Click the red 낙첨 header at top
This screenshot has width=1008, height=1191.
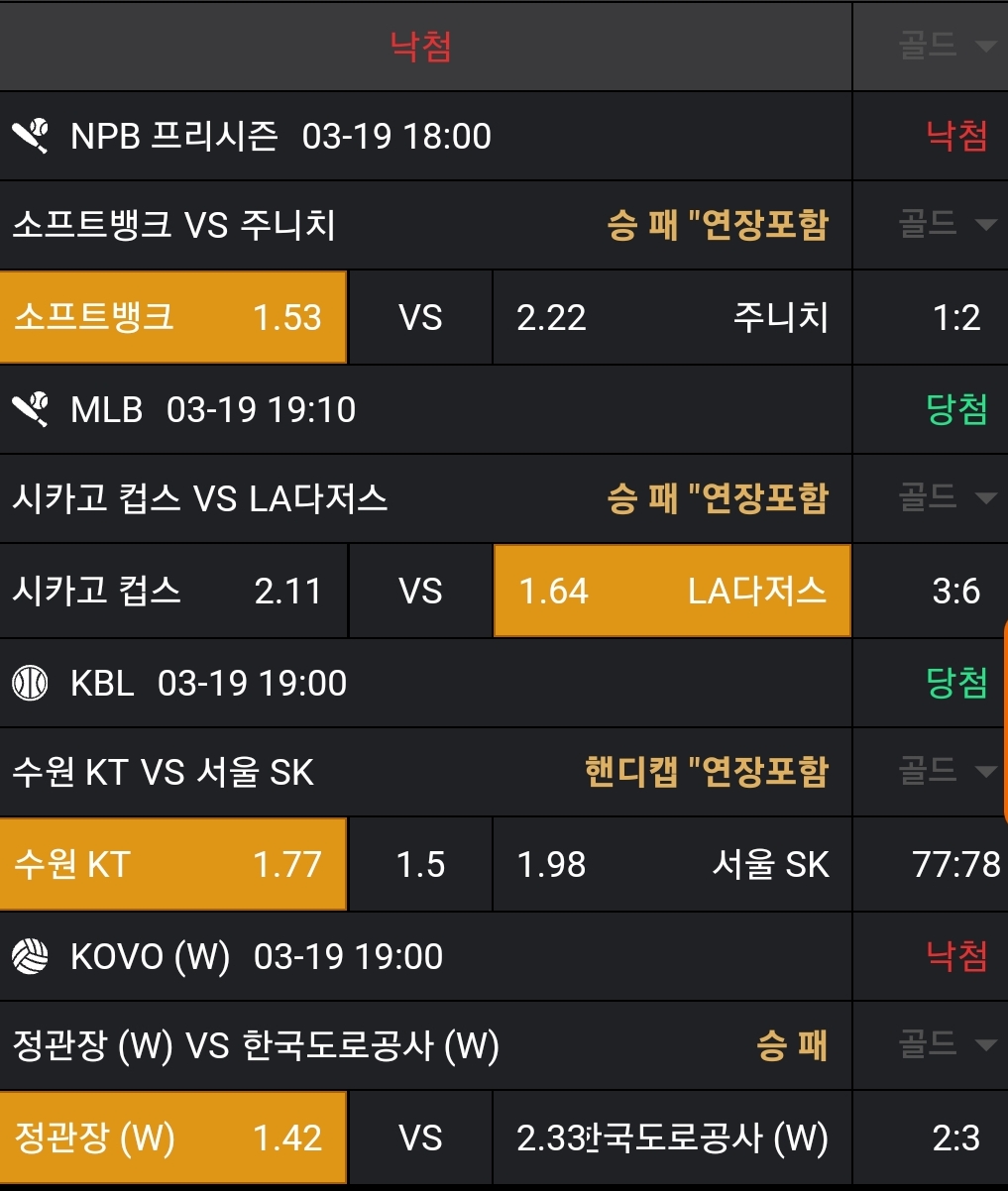[x=421, y=47]
